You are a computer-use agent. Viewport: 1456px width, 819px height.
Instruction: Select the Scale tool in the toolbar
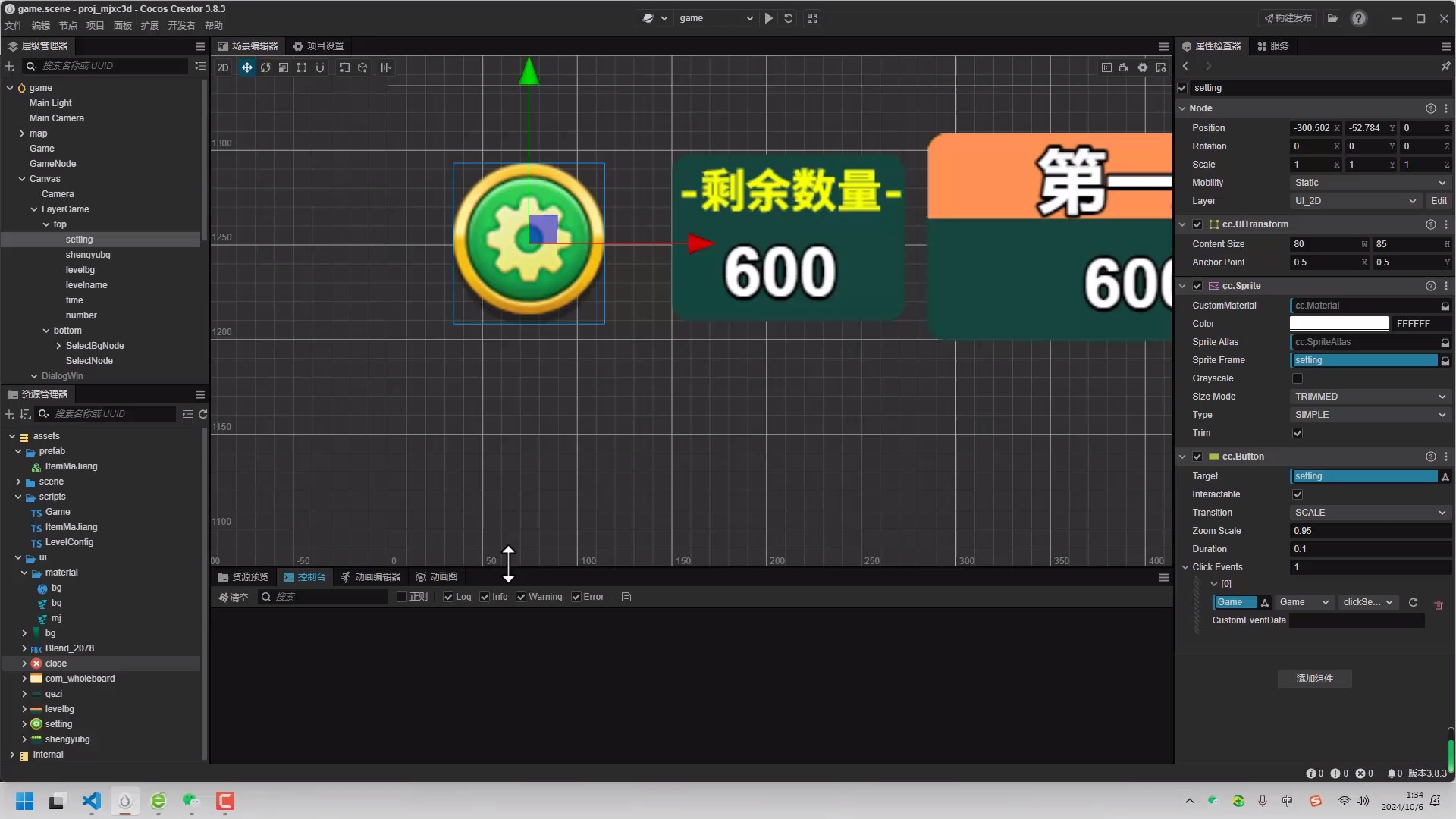click(283, 67)
